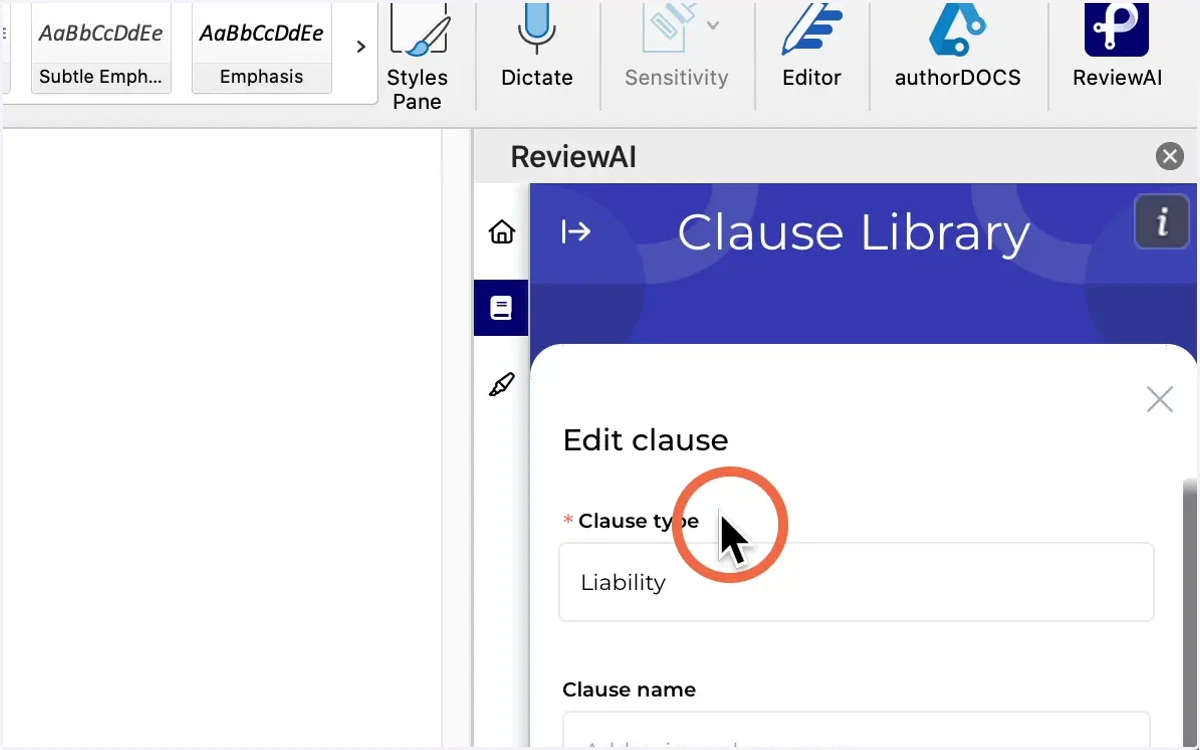Close the ReviewAI task pane
This screenshot has height=750, width=1200.
(1169, 156)
